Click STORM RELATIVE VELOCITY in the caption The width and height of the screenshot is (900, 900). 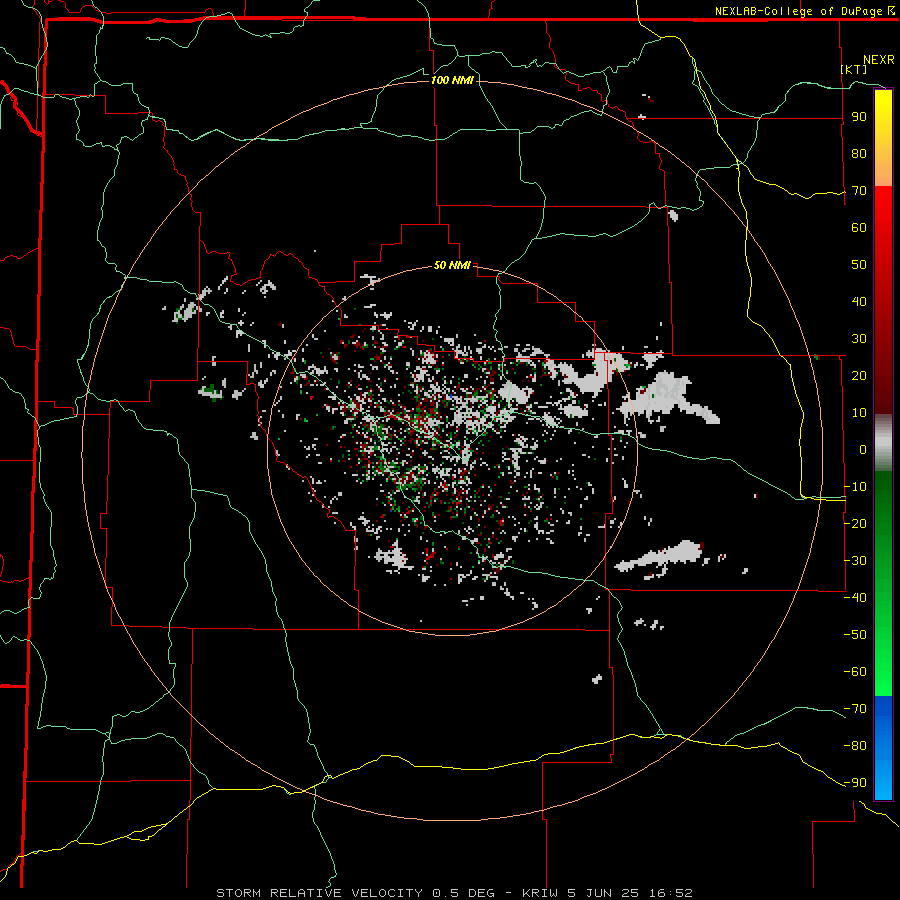321,893
